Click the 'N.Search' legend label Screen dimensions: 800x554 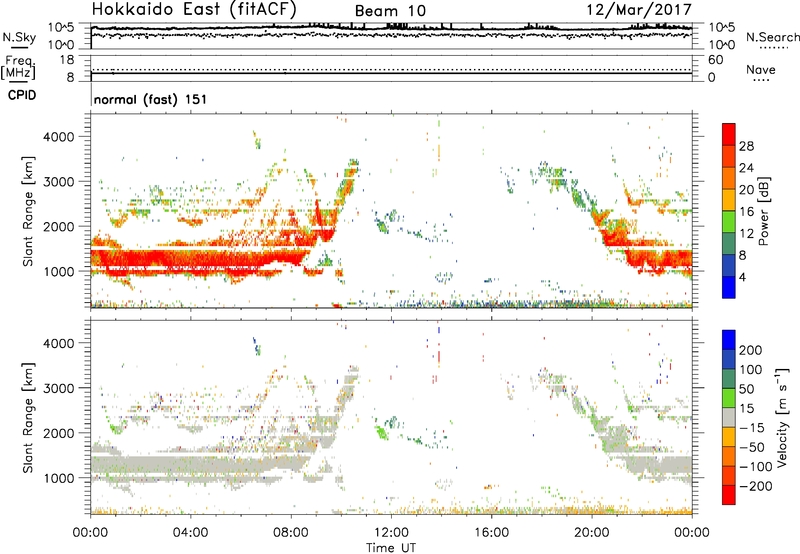tap(772, 37)
